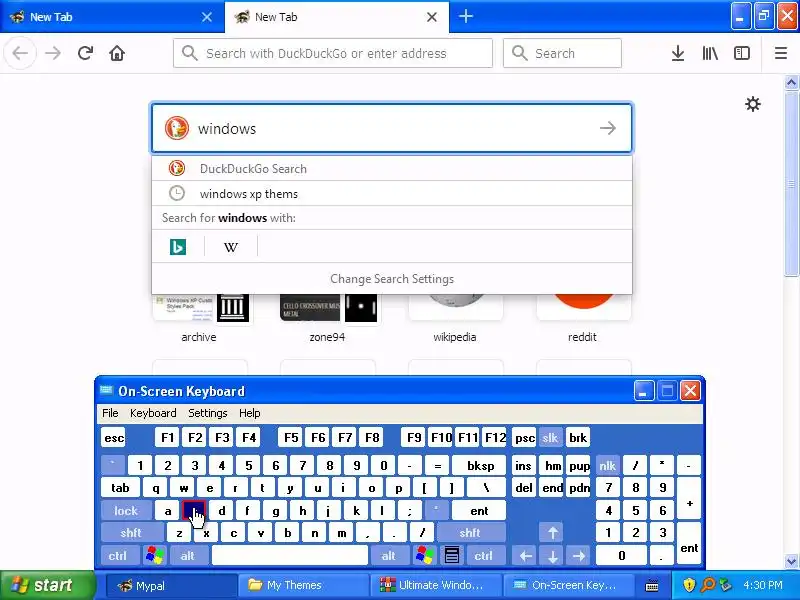Click the F5 key on-screen

[291, 438]
